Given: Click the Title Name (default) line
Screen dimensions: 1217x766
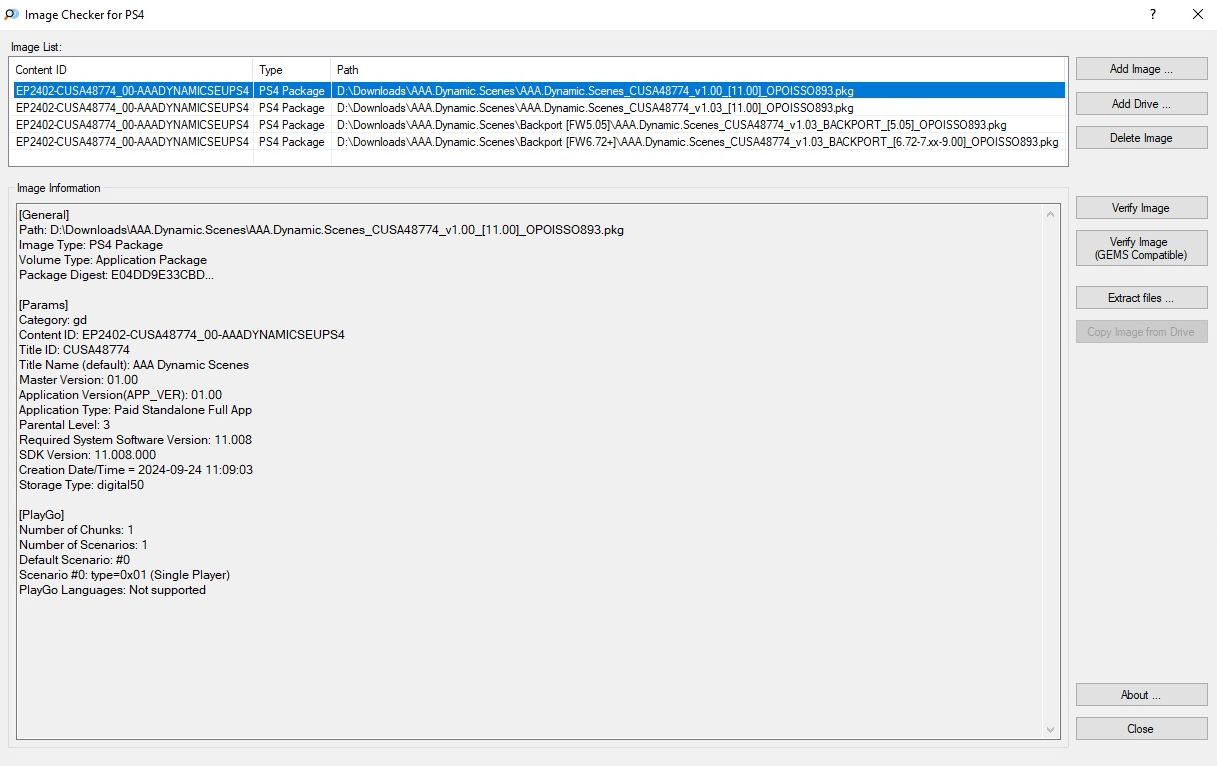Looking at the screenshot, I should [134, 365].
